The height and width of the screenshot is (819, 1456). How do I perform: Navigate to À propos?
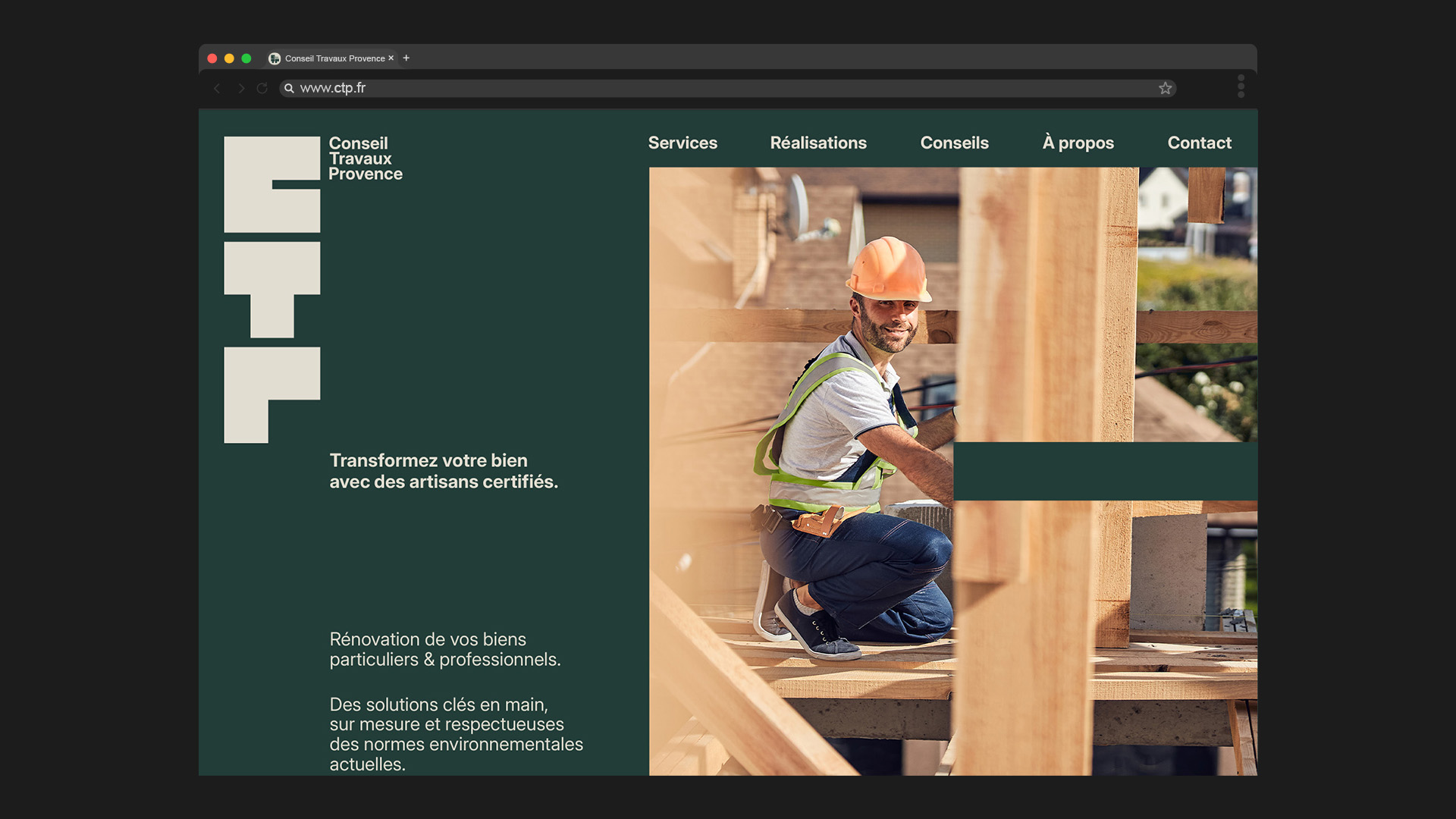pos(1078,143)
